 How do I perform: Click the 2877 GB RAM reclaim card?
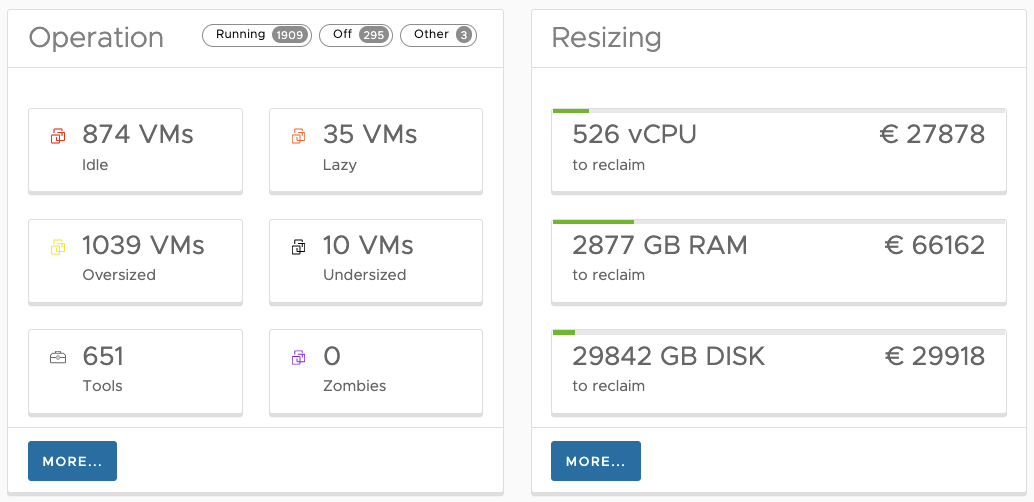pyautogui.click(x=779, y=262)
